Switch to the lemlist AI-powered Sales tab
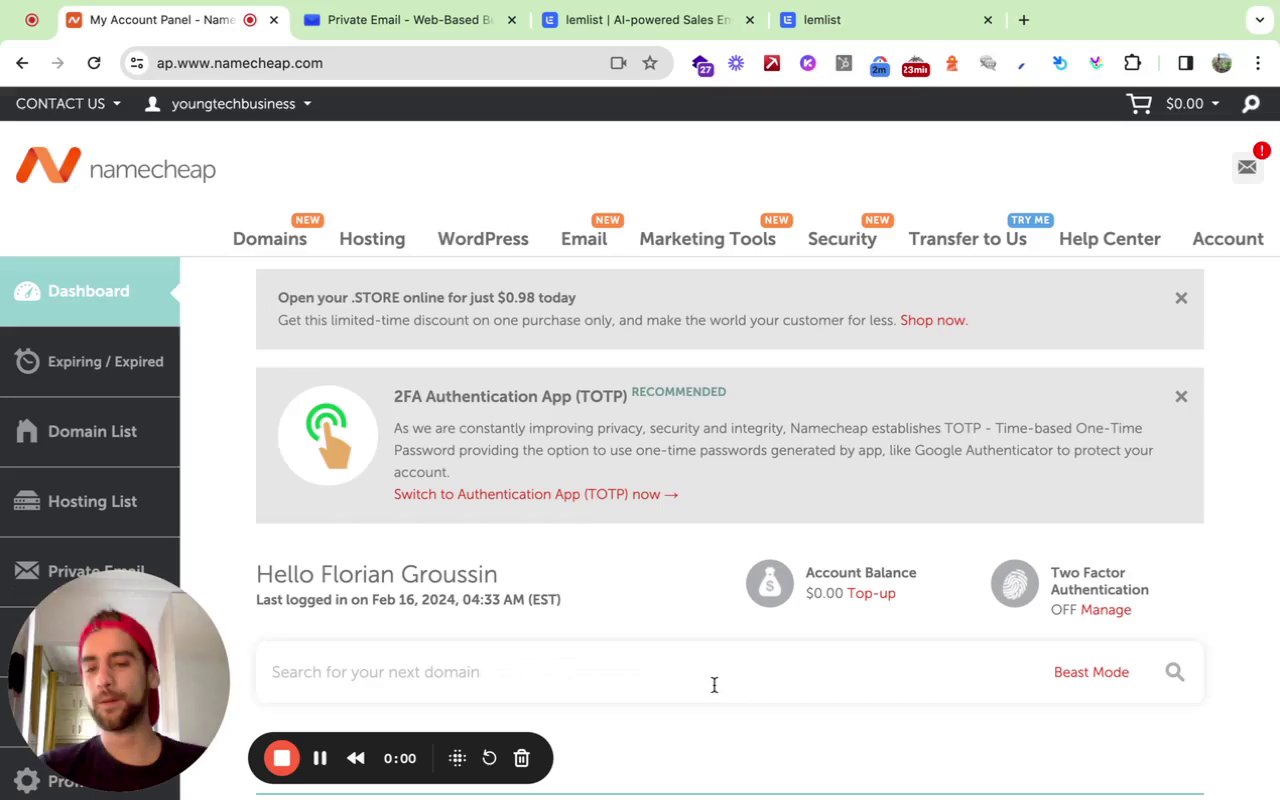Screen dimensions: 1280x800 coord(648,20)
